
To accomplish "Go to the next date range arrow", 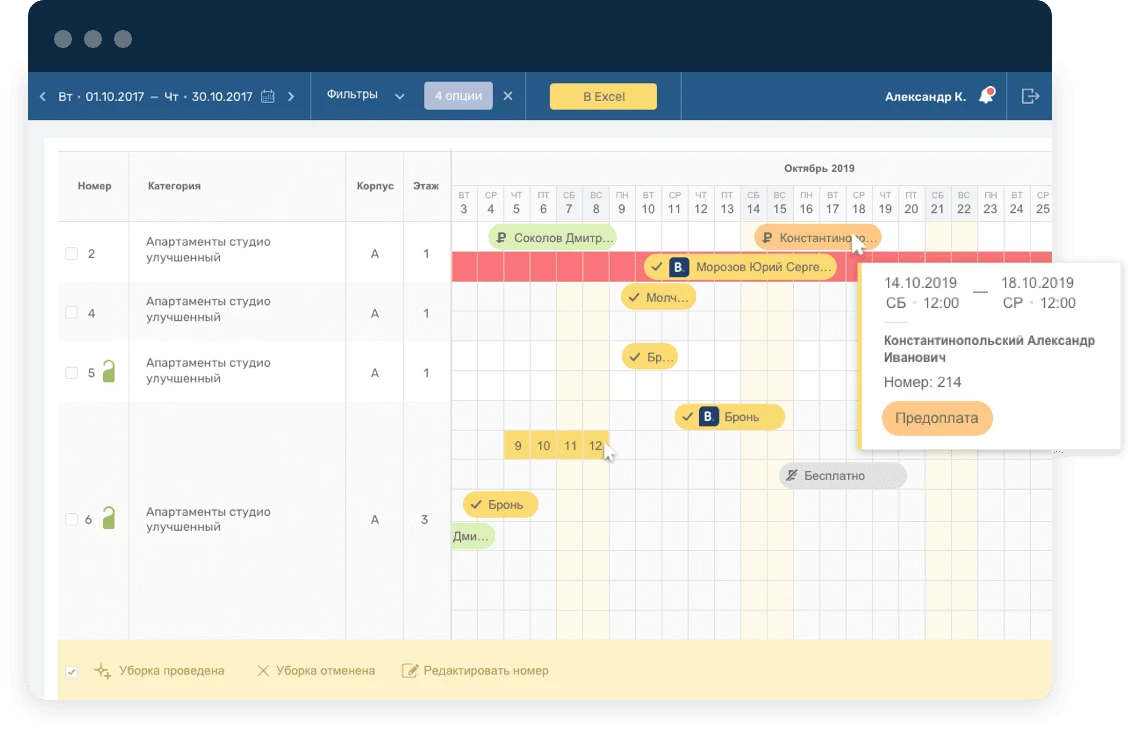I will click(291, 96).
